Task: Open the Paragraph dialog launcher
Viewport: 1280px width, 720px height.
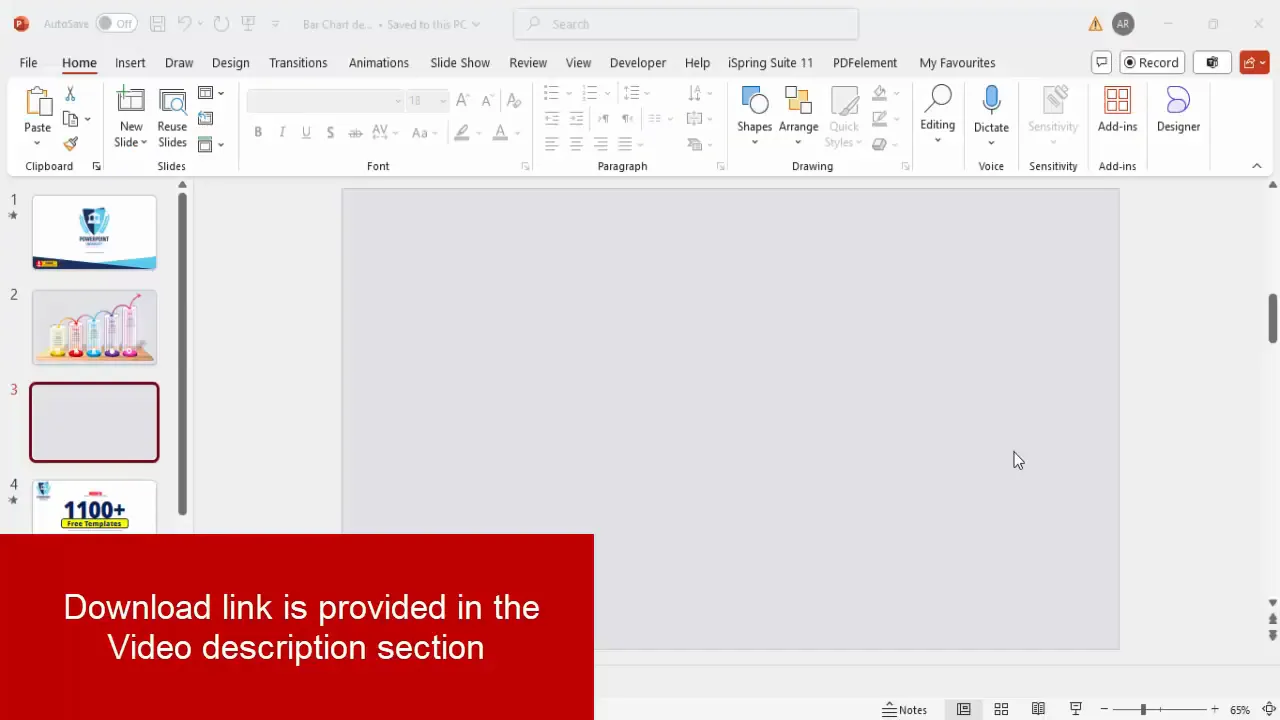Action: (721, 166)
